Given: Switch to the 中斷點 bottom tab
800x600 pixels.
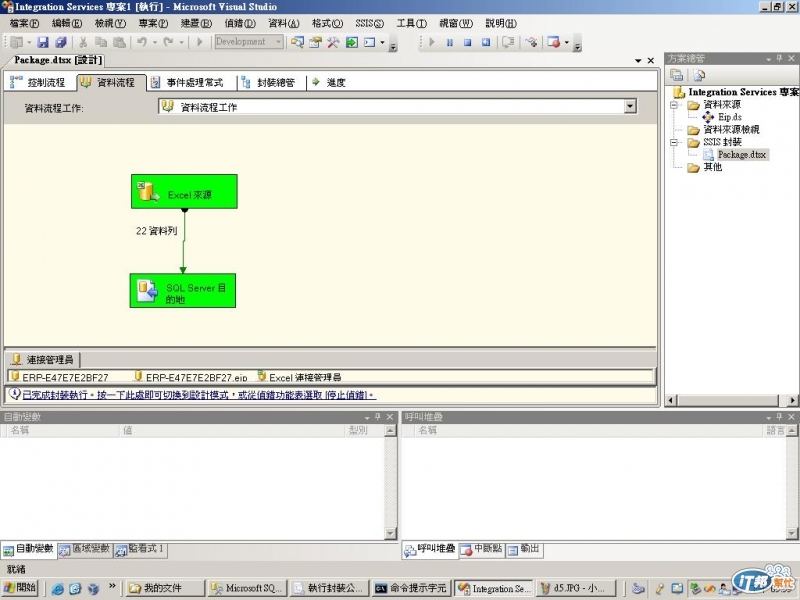Looking at the screenshot, I should tap(481, 549).
